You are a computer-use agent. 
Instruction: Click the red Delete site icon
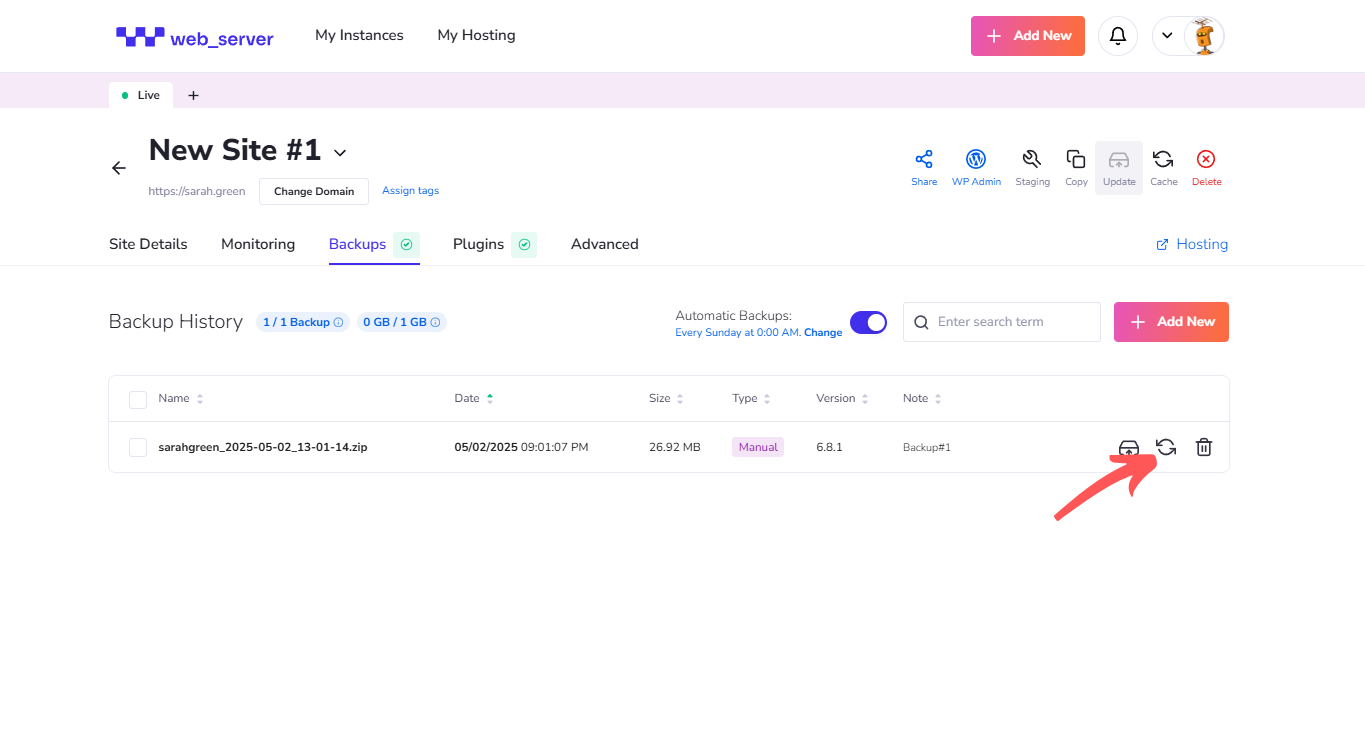point(1206,160)
